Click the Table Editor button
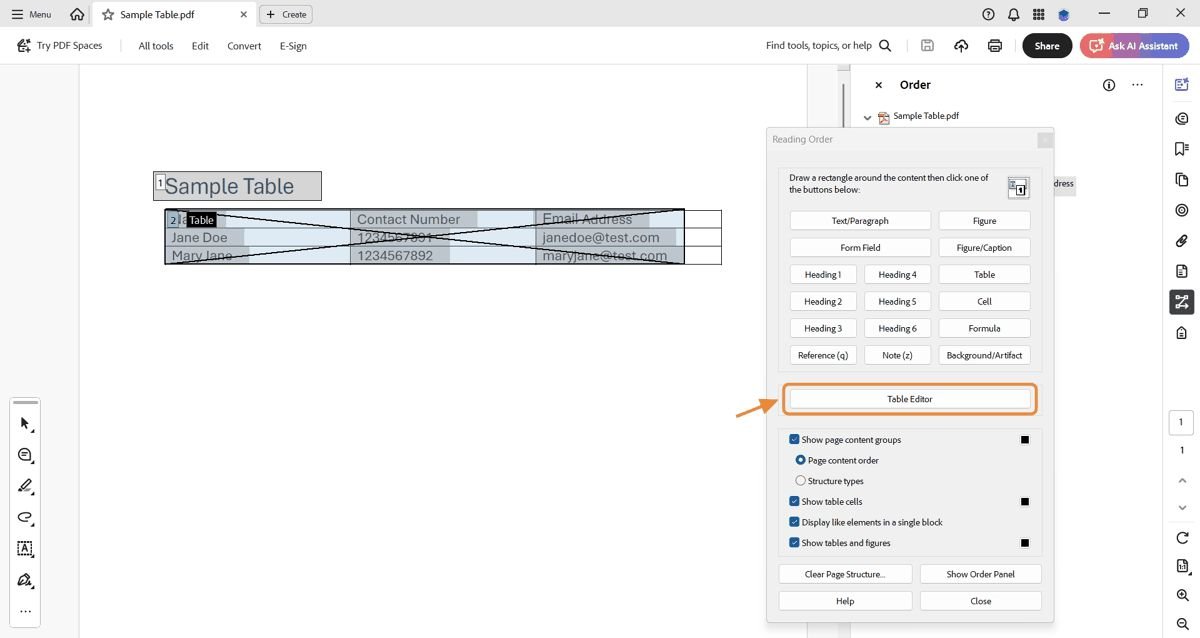The height and width of the screenshot is (638, 1200). click(910, 399)
